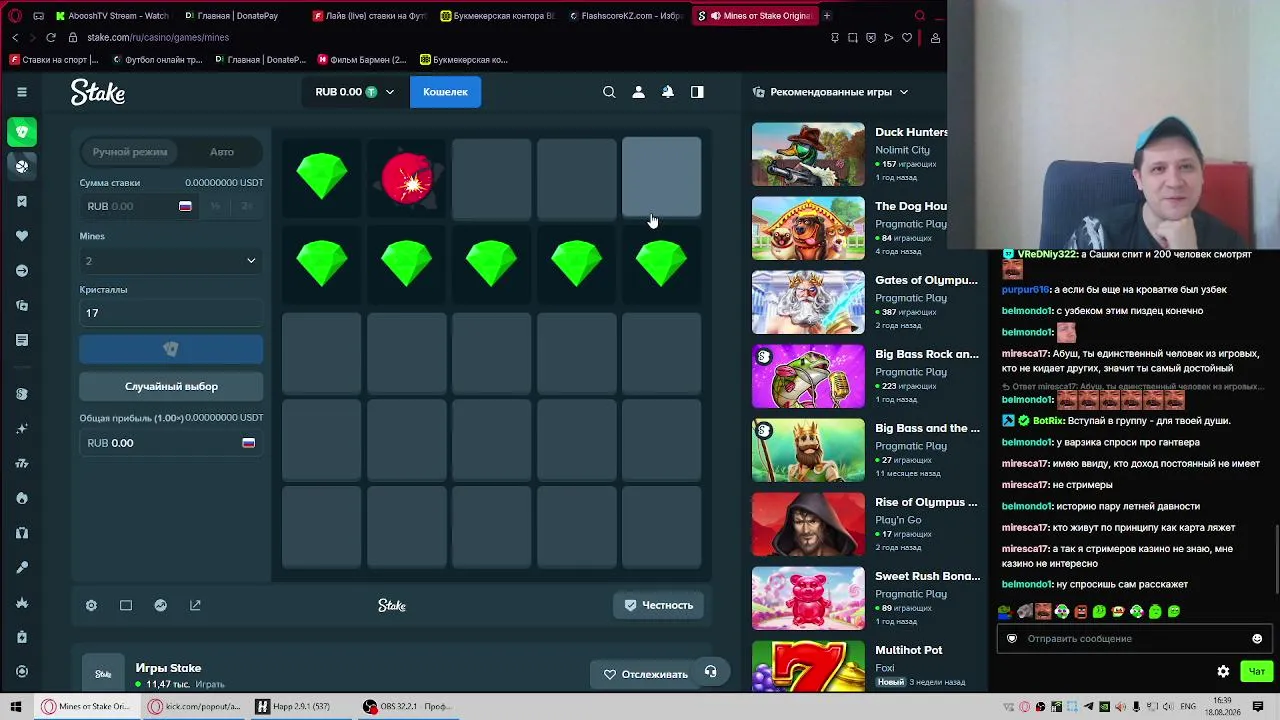The width and height of the screenshot is (1280, 720).
Task: Pop out the game window icon
Action: tap(195, 605)
